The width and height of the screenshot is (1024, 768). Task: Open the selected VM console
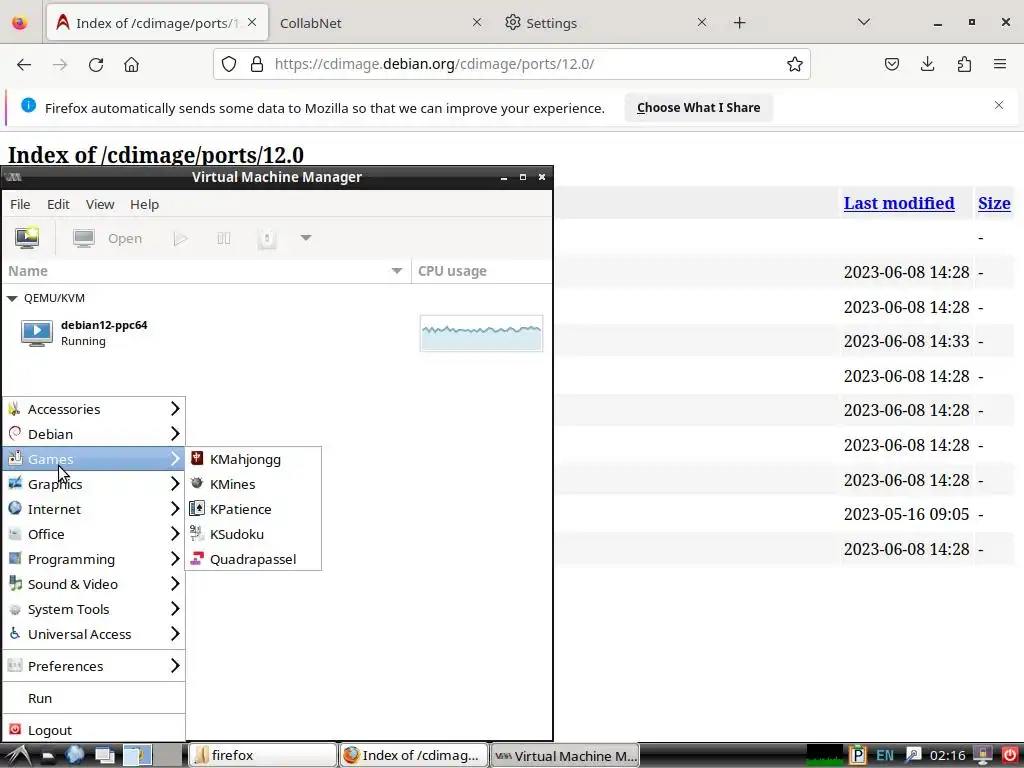coord(107,238)
